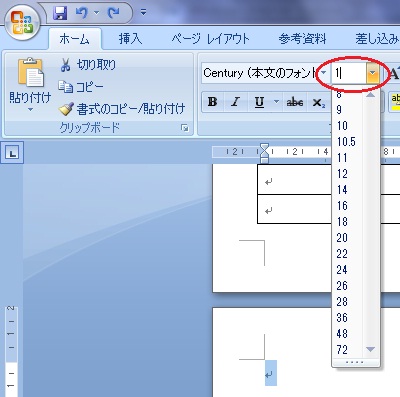Toggle strikethrough formatting

pos(295,102)
